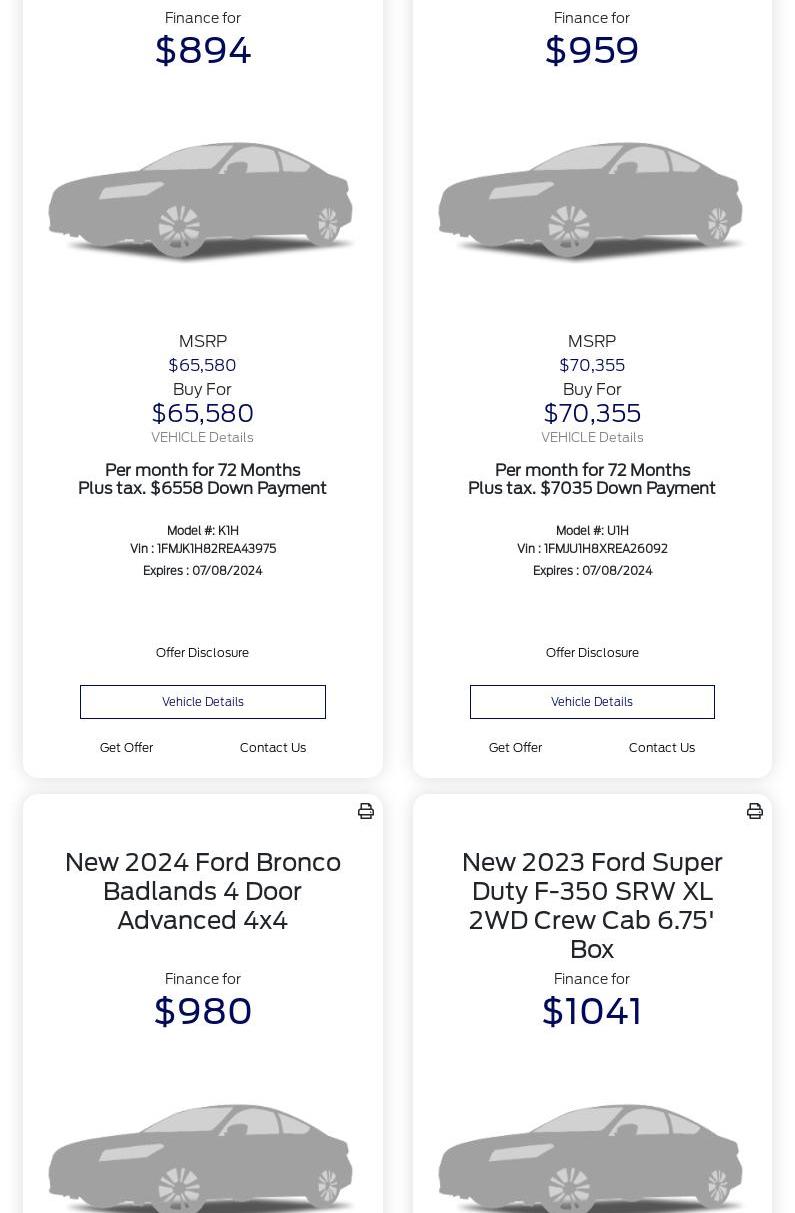Click Get Offer on the $894 finance card
Screen dimensions: 795x1213
click(126, 748)
